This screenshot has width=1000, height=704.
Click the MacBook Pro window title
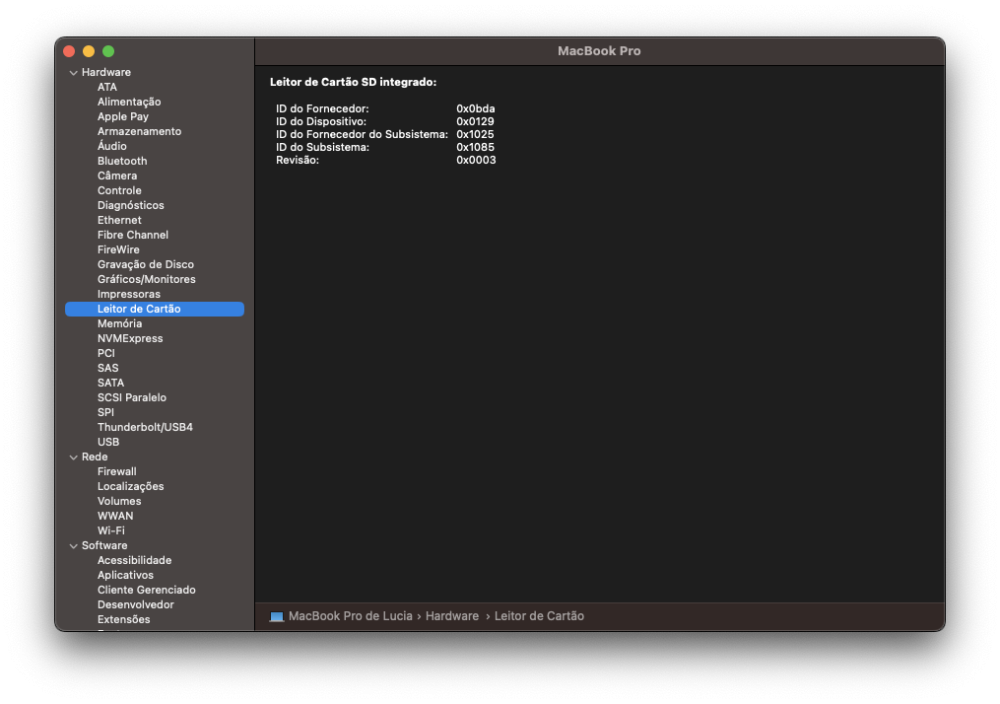click(x=599, y=51)
